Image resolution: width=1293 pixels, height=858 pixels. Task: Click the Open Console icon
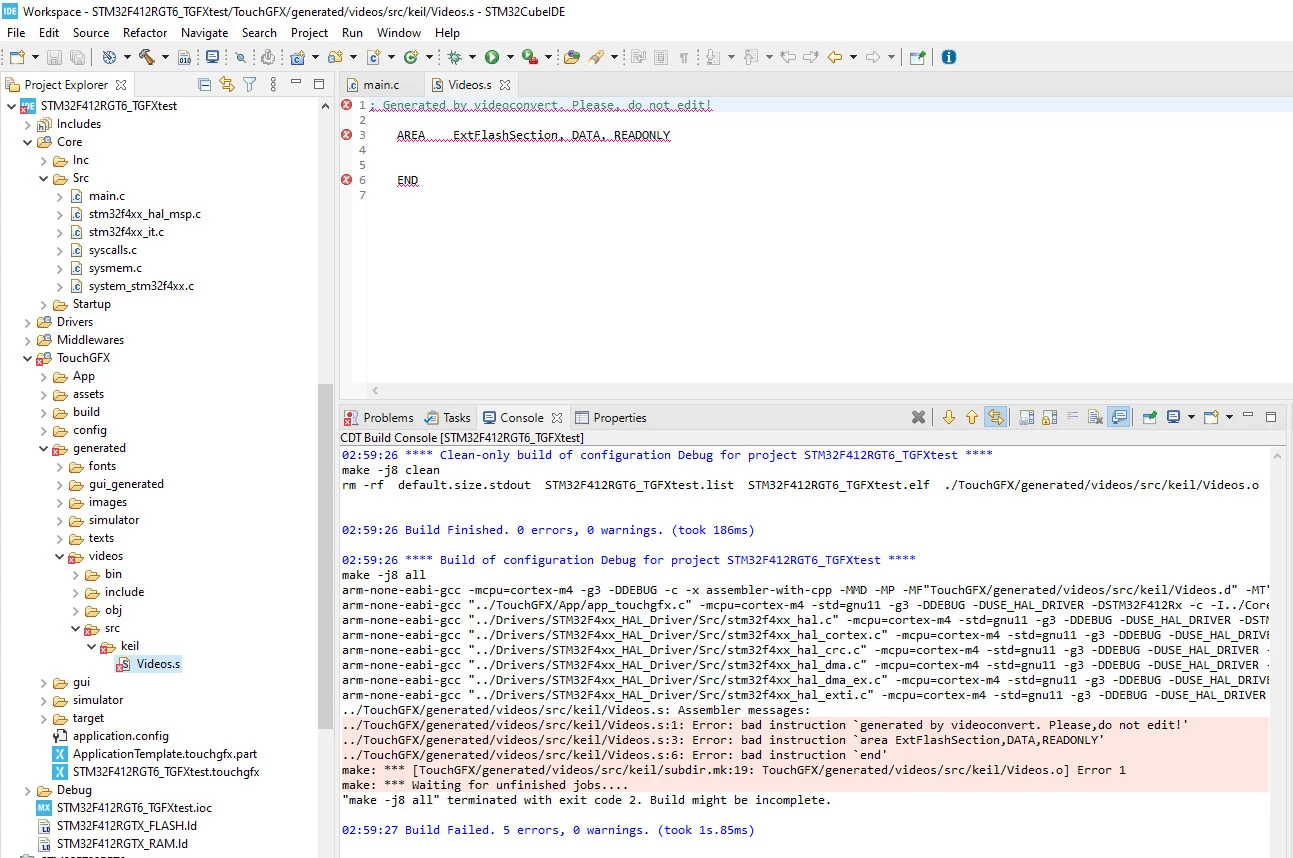[1211, 417]
